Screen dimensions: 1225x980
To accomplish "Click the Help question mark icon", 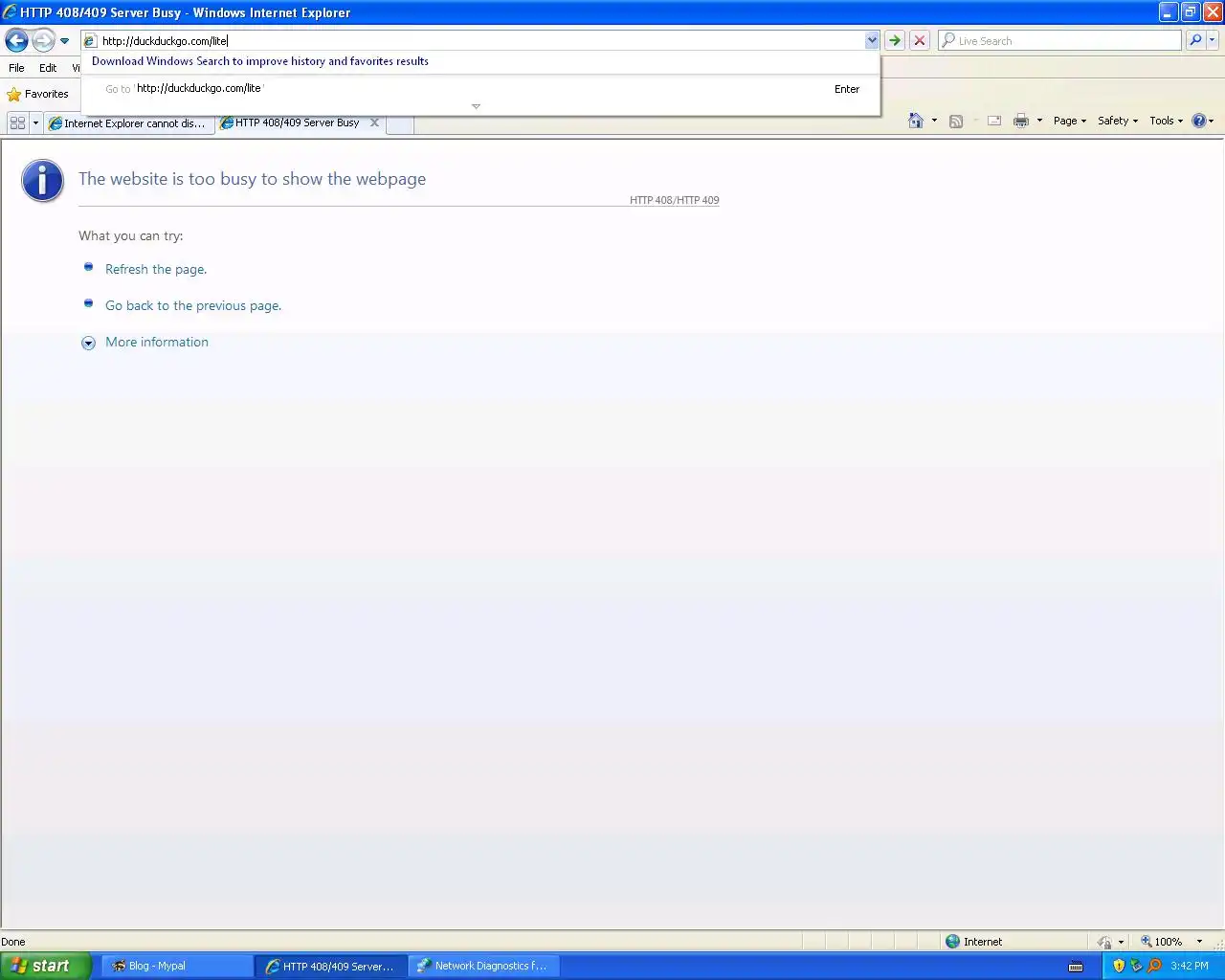I will click(x=1199, y=121).
